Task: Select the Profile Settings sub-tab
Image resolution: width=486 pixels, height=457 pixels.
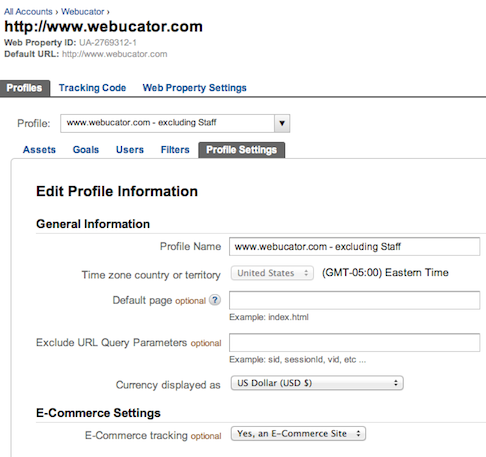Action: coord(242,150)
